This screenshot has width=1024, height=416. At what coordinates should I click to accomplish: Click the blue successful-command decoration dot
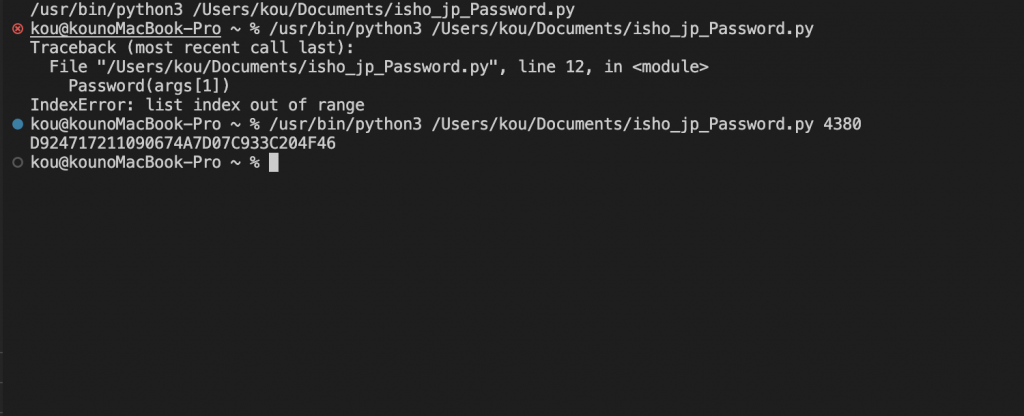[18, 124]
